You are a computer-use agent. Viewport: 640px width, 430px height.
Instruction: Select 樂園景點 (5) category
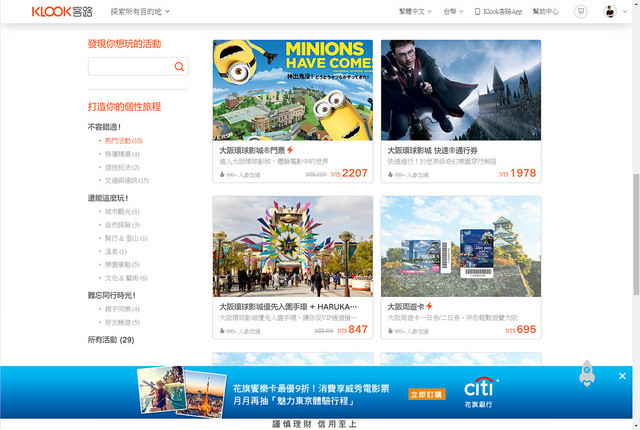(122, 265)
